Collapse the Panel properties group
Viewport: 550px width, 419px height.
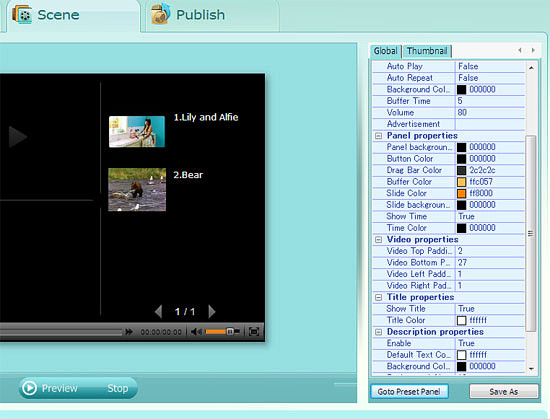click(x=378, y=136)
